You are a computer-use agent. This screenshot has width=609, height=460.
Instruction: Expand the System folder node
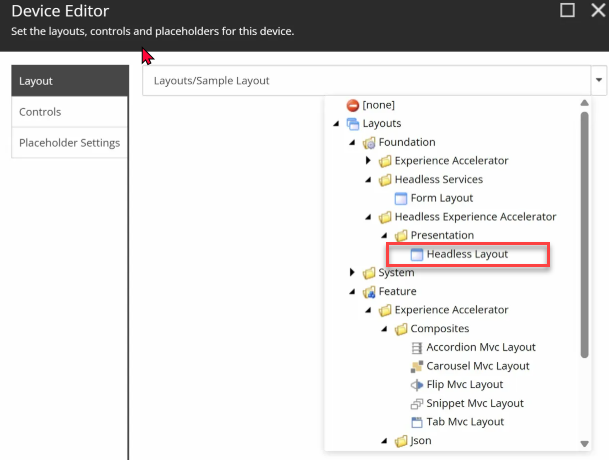point(352,273)
